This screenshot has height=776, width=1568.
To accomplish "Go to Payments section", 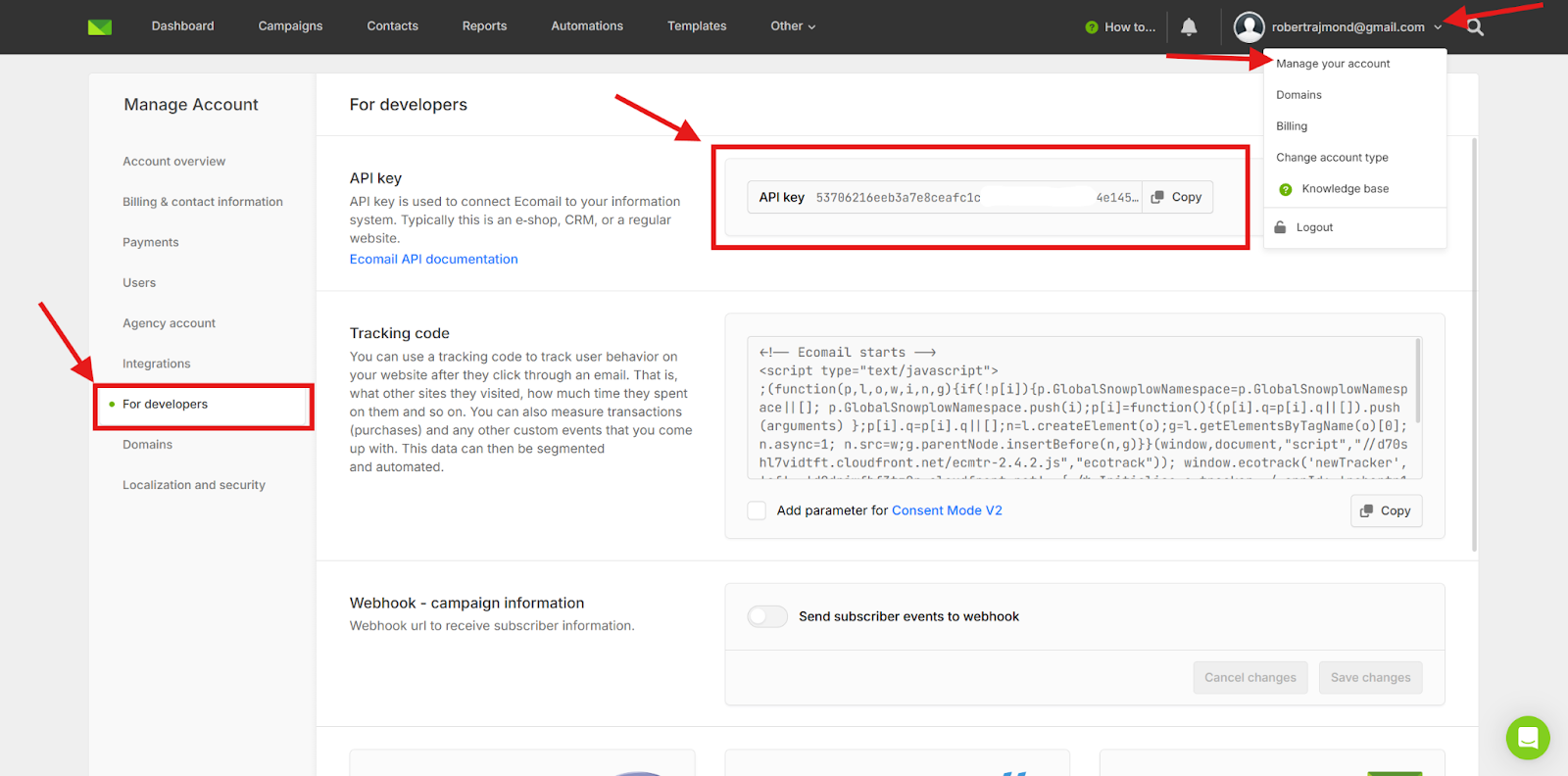I will [150, 242].
